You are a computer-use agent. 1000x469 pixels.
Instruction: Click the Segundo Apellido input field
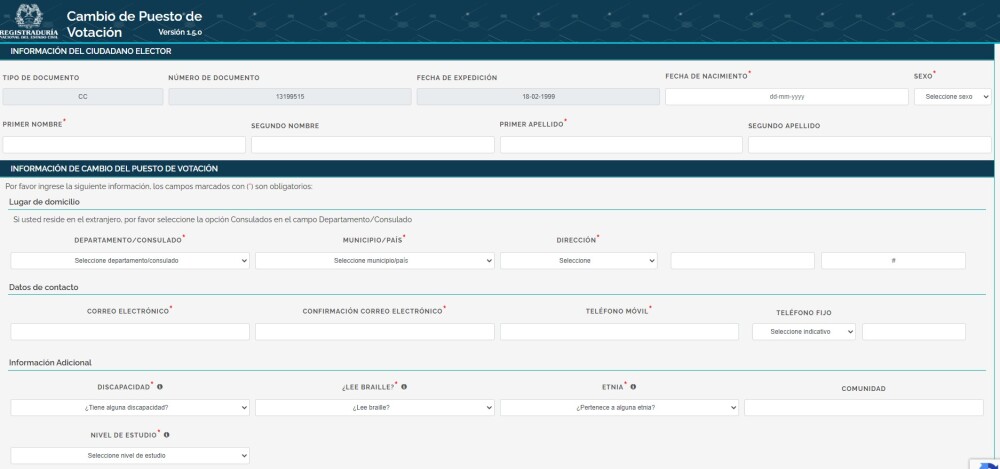point(870,145)
